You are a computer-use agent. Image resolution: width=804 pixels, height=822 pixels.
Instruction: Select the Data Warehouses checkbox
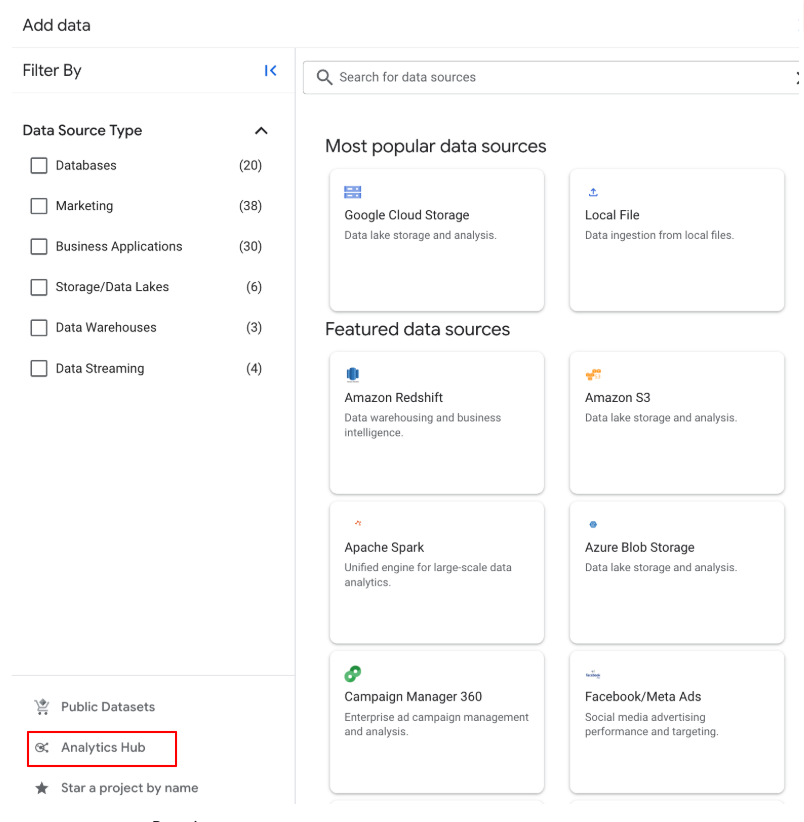click(39, 328)
